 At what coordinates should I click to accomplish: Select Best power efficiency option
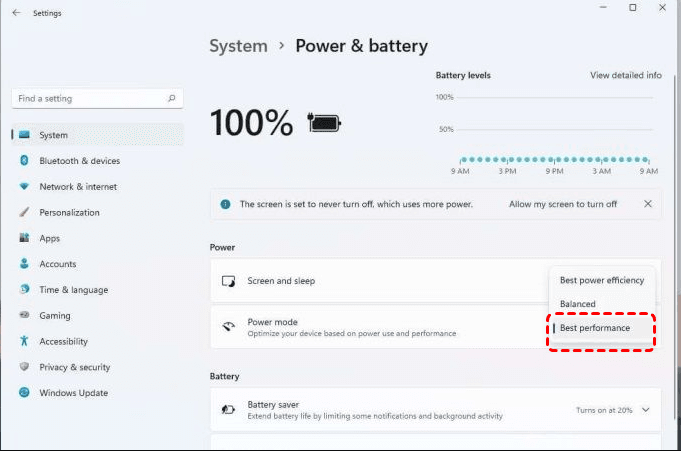pyautogui.click(x=601, y=281)
